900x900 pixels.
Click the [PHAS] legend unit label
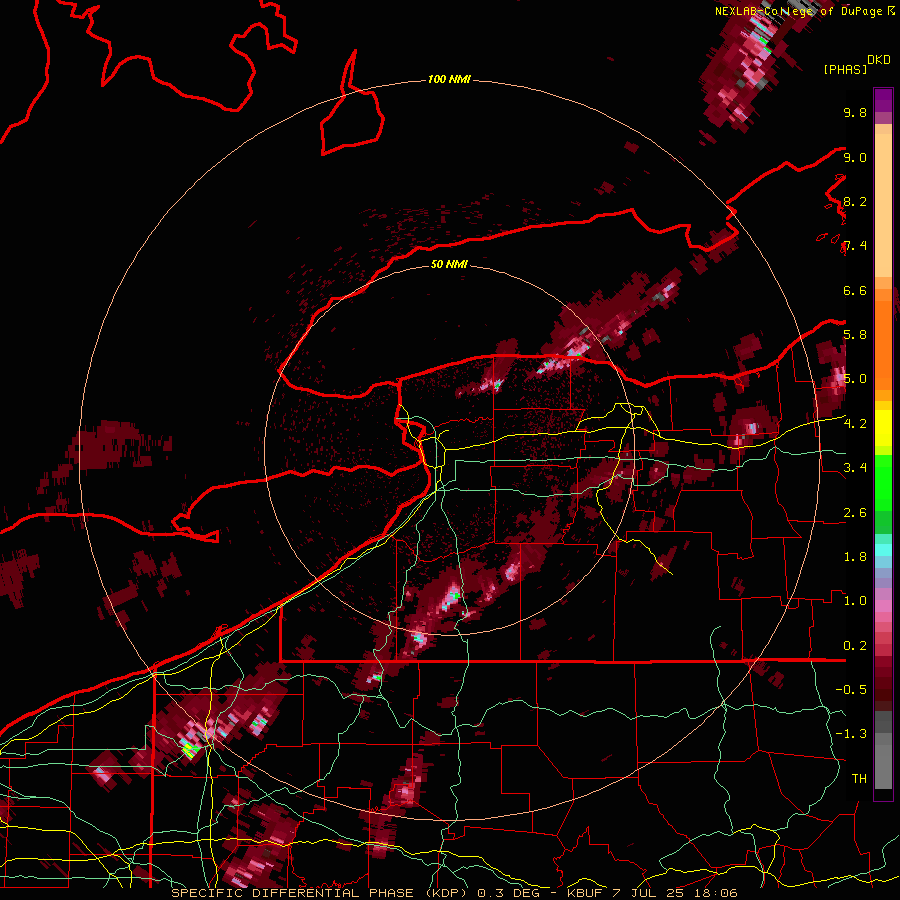coord(845,69)
